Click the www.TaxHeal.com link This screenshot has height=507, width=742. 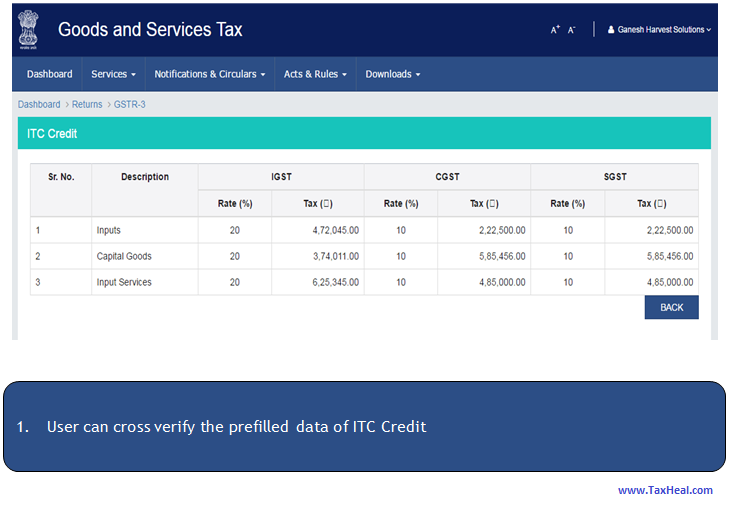click(665, 490)
